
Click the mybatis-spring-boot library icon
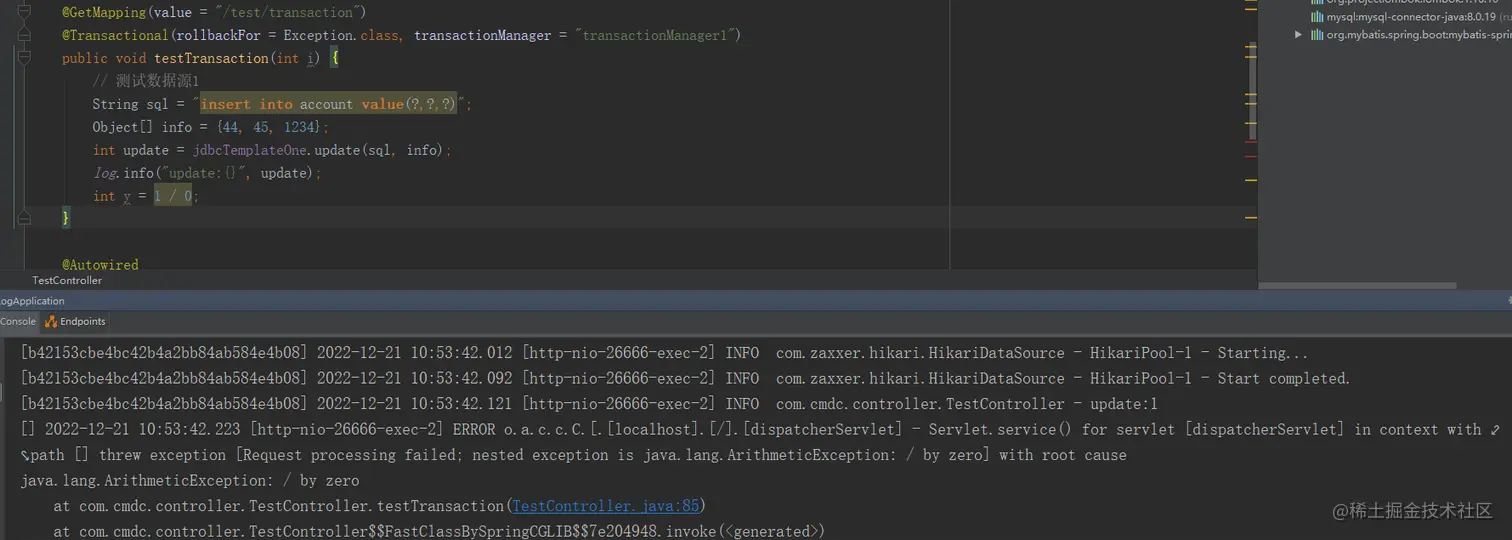[x=1317, y=35]
